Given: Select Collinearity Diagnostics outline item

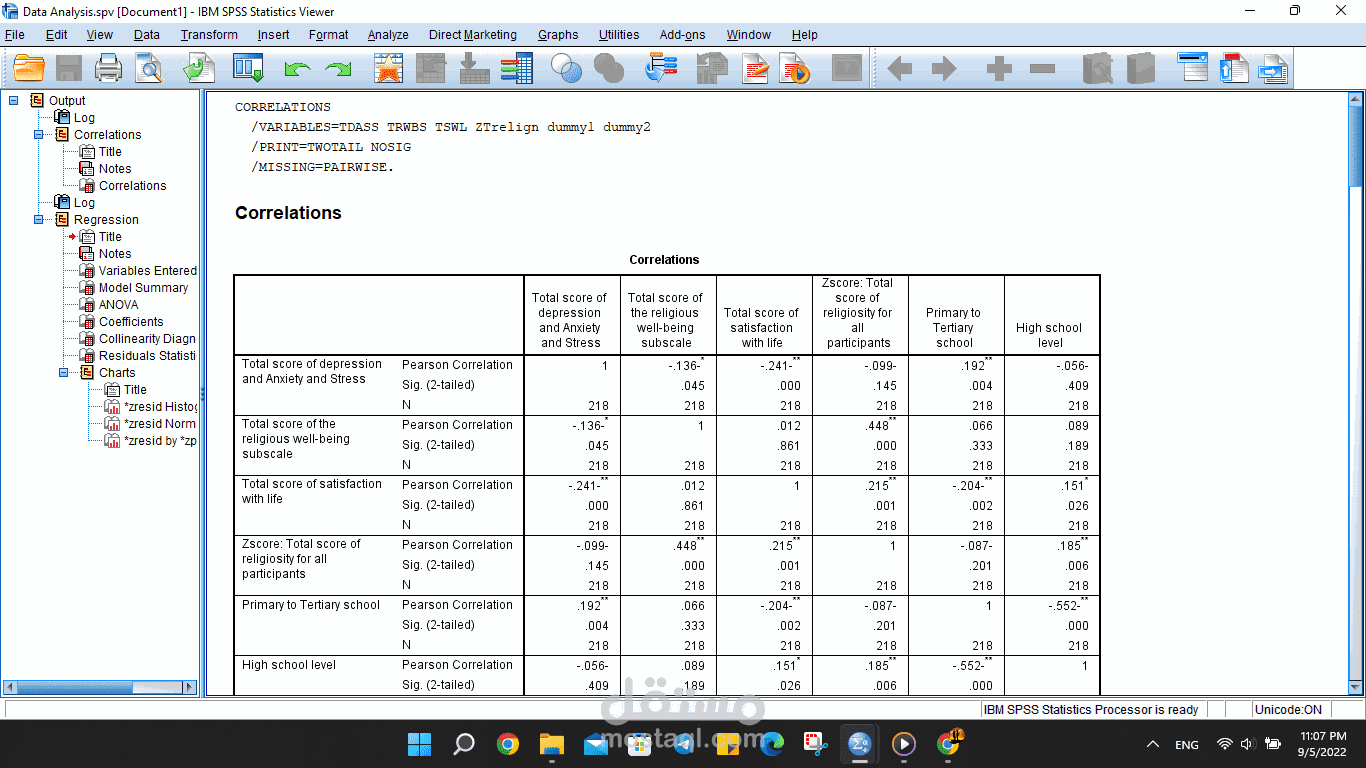Looking at the screenshot, I should [147, 338].
